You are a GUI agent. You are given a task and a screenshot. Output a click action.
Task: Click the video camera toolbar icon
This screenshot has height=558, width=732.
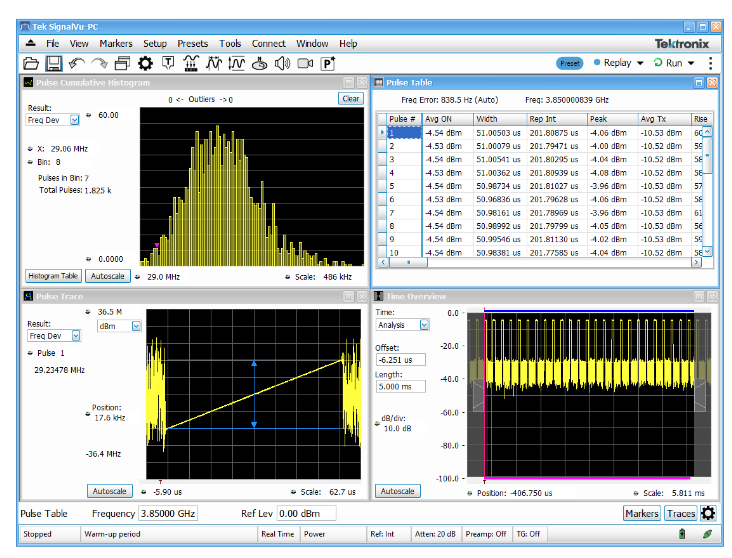tap(305, 63)
